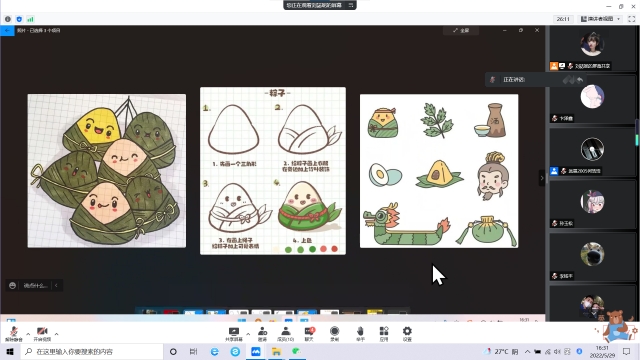Viewport: 640px width, 360px height.
Task: Click the Windows taskbar search box
Action: (92, 351)
